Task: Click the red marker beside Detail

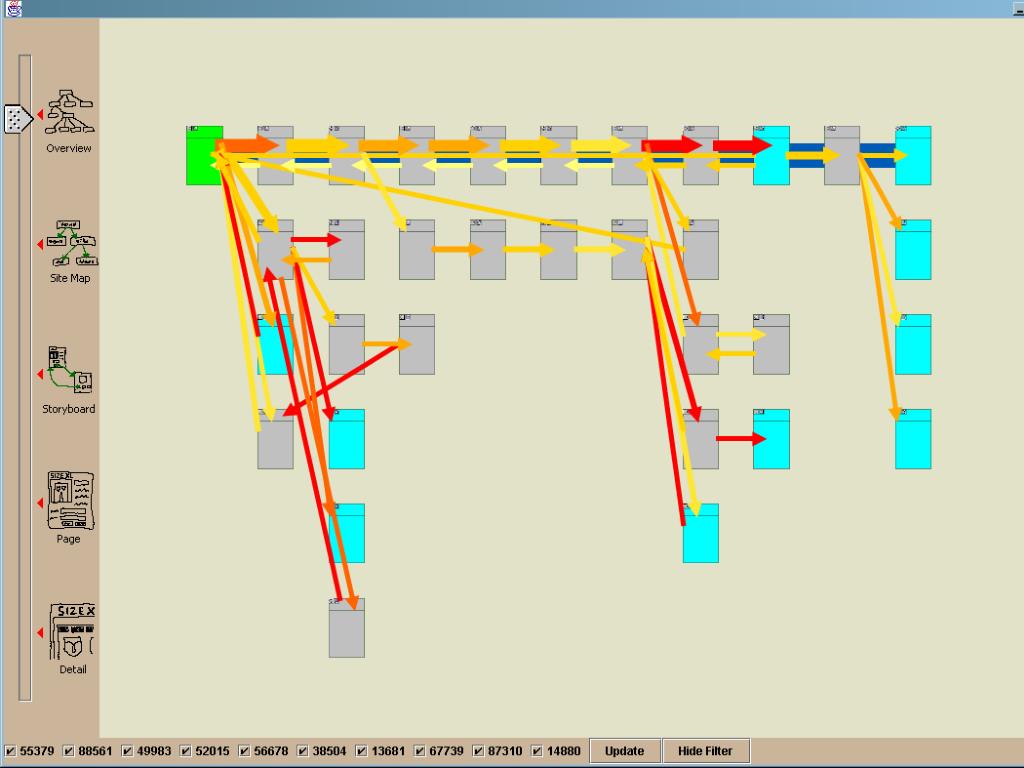Action: tap(40, 633)
